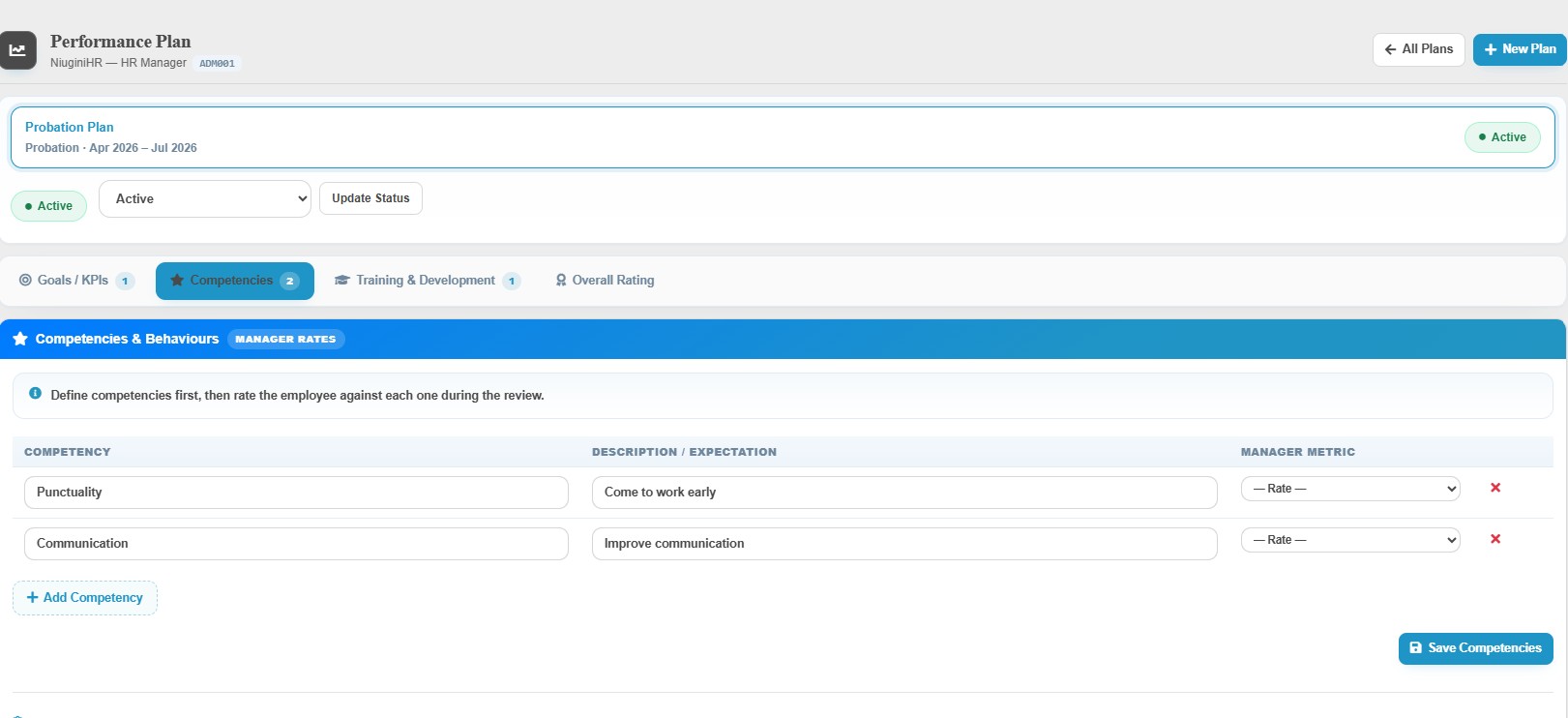Delete the Punctuality competency row

point(1495,488)
